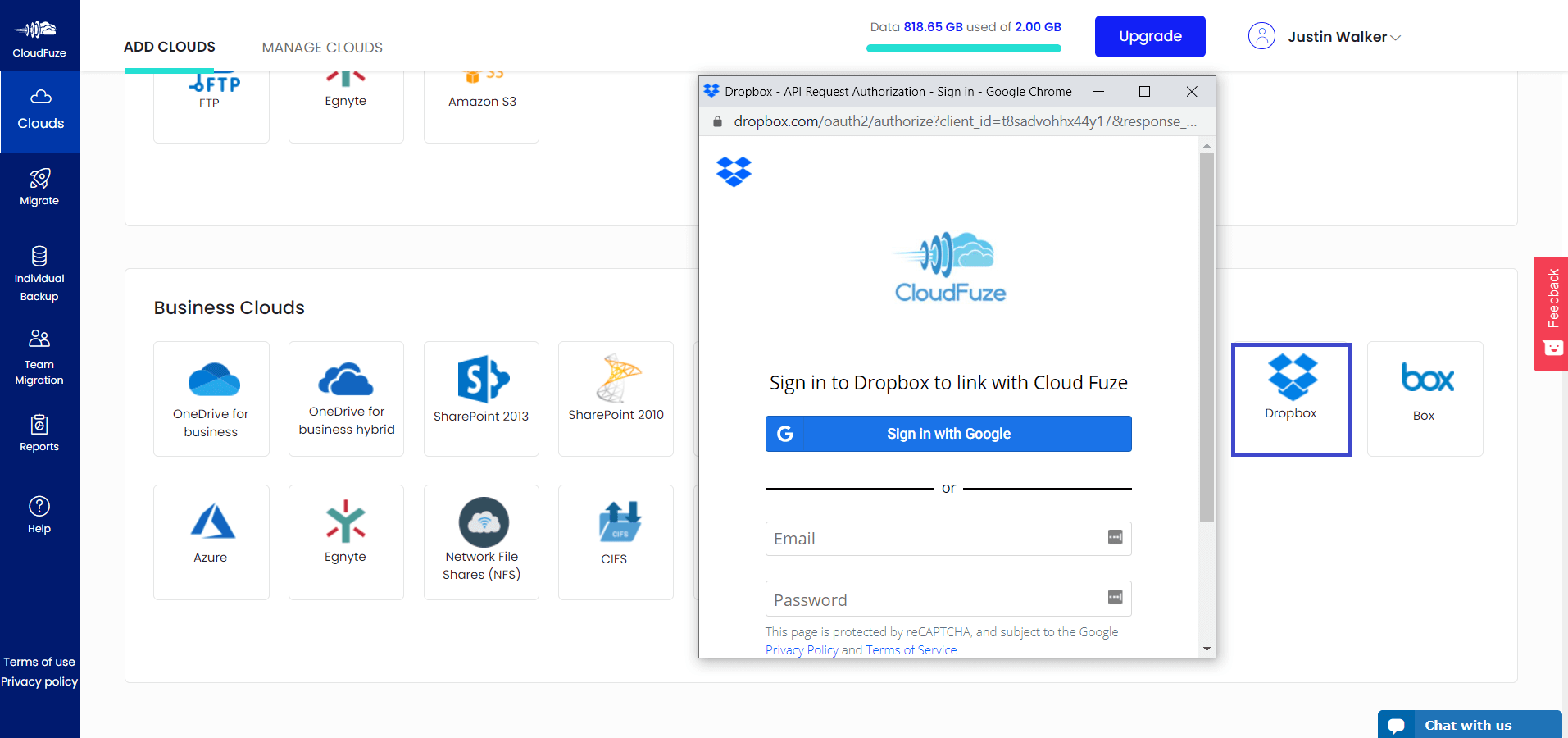This screenshot has height=738, width=1568.
Task: Open Terms of Service link in popup
Action: click(911, 650)
